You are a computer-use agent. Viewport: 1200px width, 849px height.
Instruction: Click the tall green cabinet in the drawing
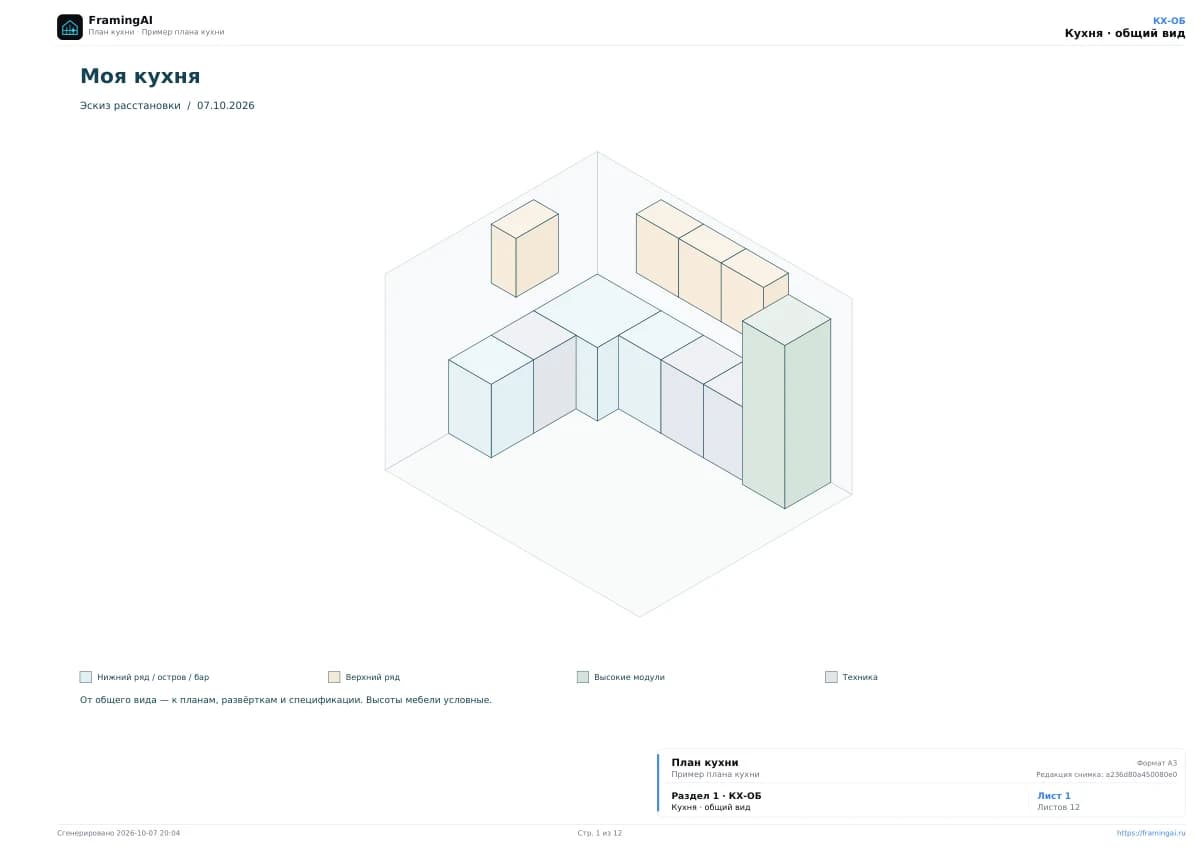pyautogui.click(x=787, y=402)
